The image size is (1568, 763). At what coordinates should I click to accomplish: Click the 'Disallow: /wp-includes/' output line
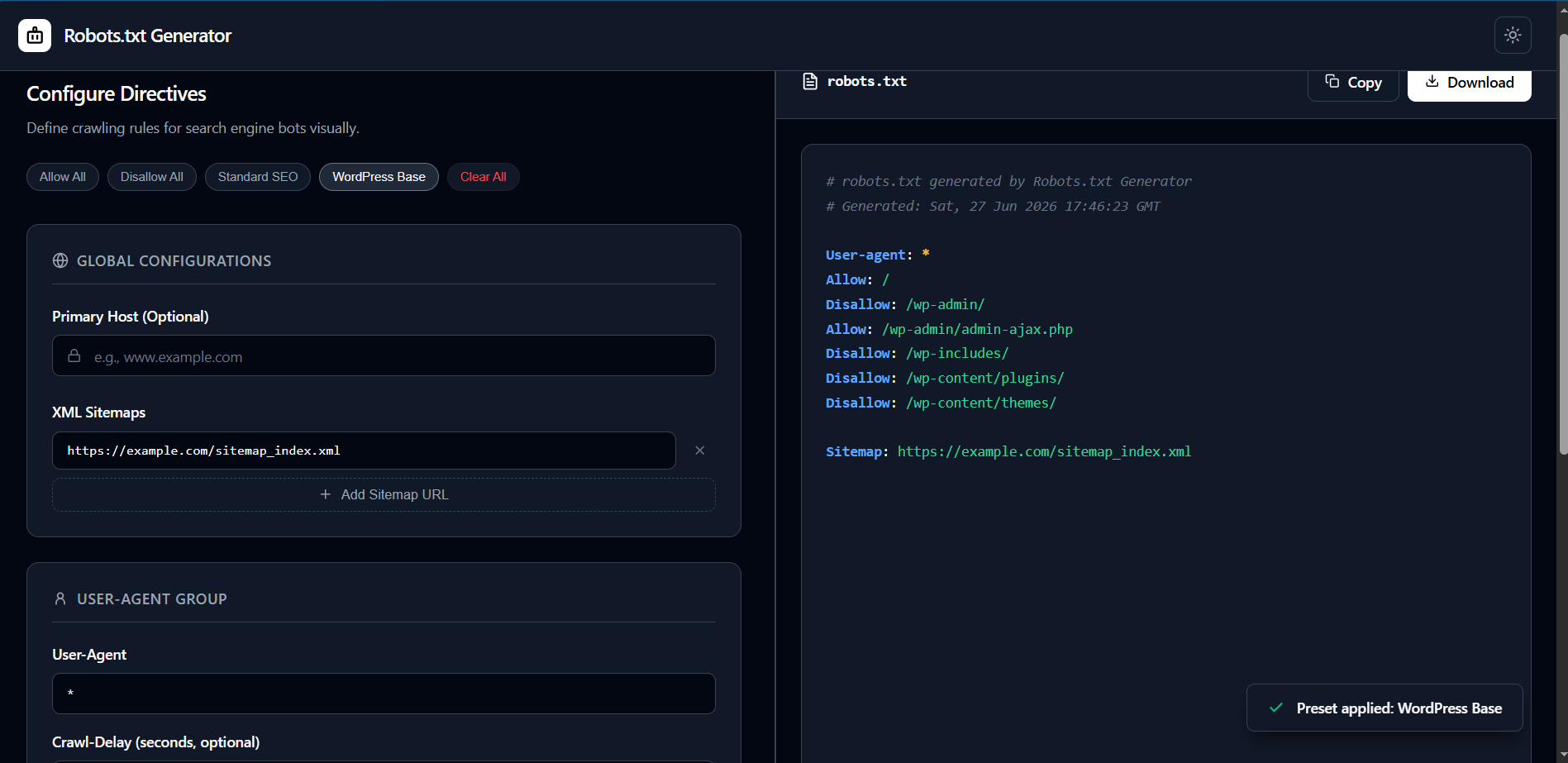tap(917, 353)
